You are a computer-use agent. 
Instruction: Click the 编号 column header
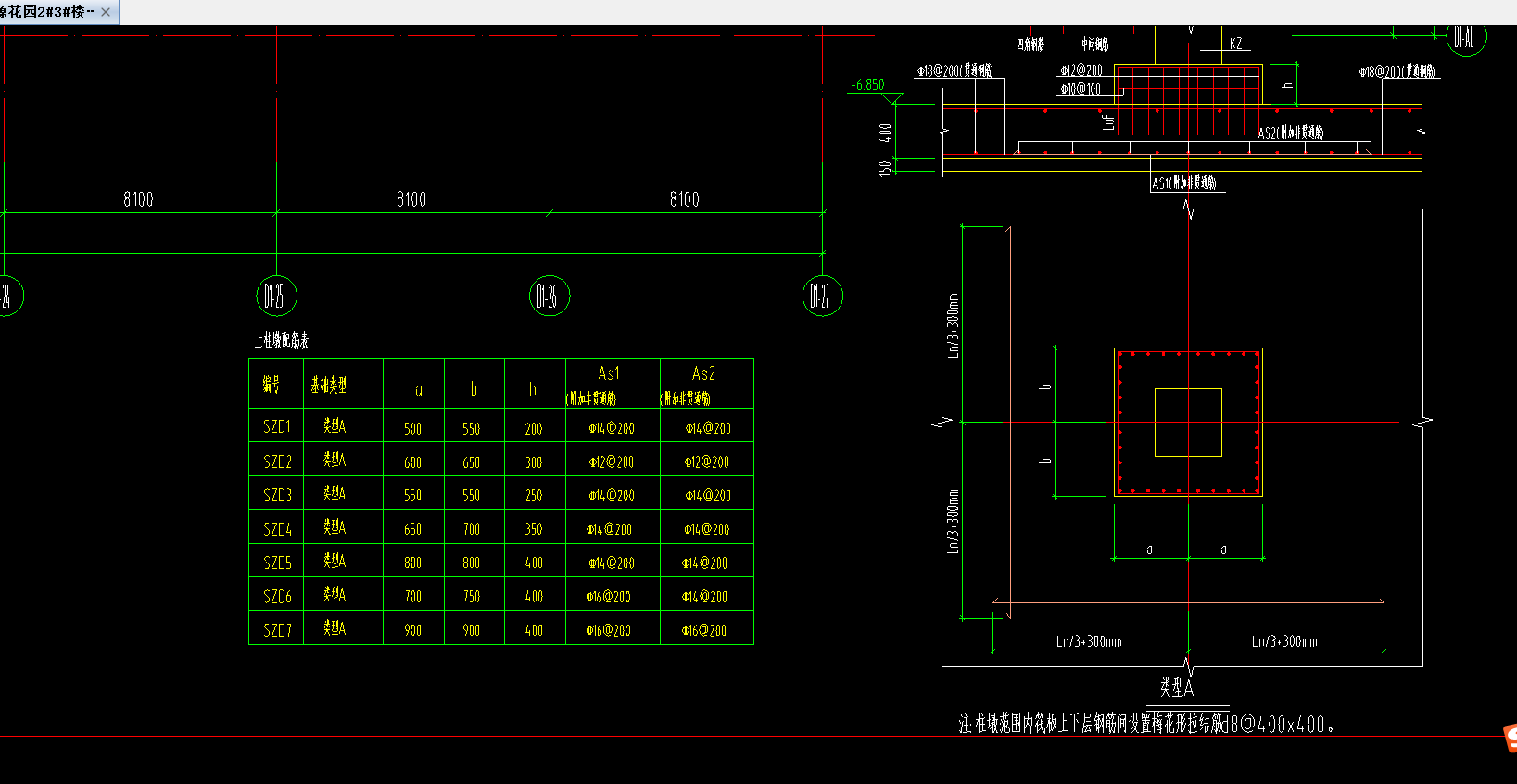tap(271, 385)
